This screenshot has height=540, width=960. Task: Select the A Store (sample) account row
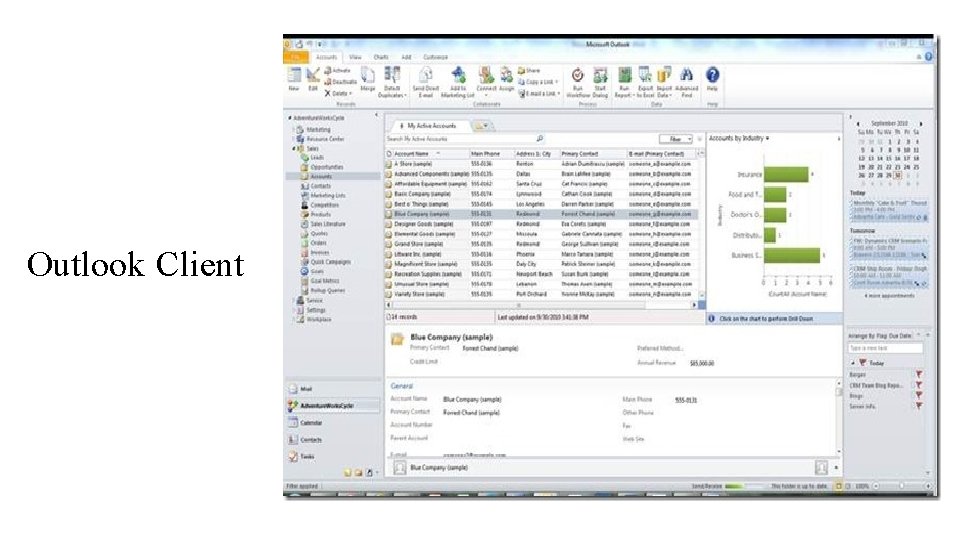tap(542, 164)
